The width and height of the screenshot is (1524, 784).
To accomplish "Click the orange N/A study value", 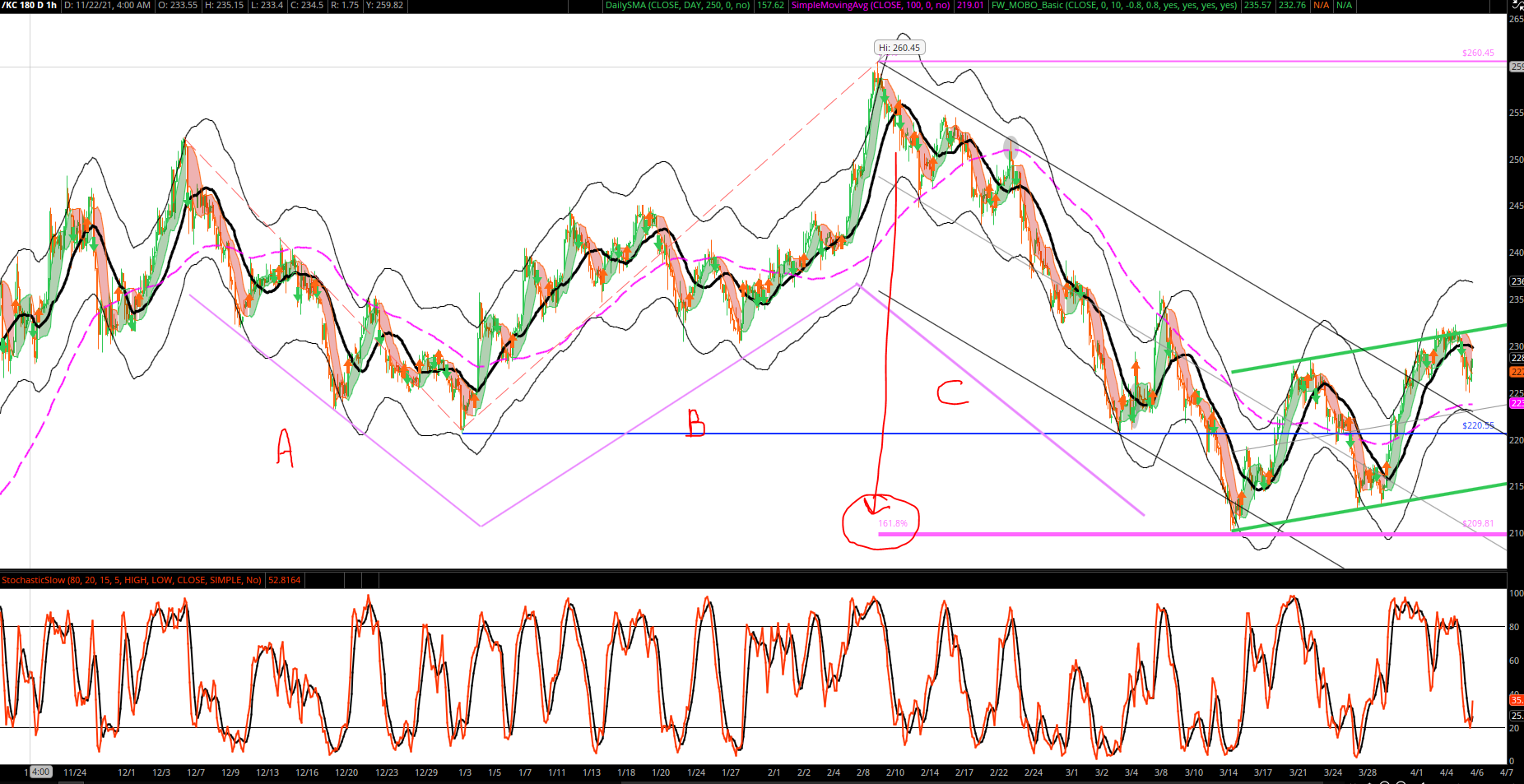I will click(x=1321, y=5).
